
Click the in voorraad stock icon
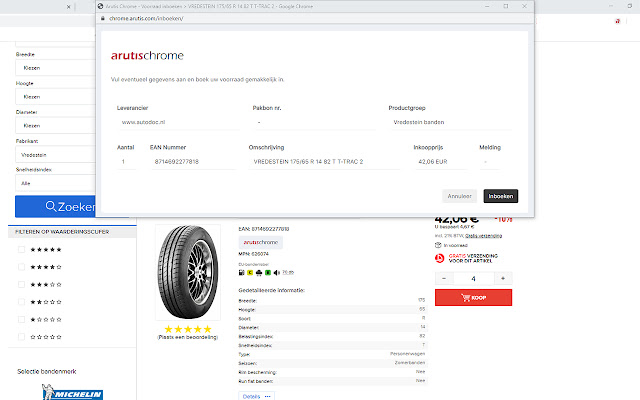click(x=438, y=245)
